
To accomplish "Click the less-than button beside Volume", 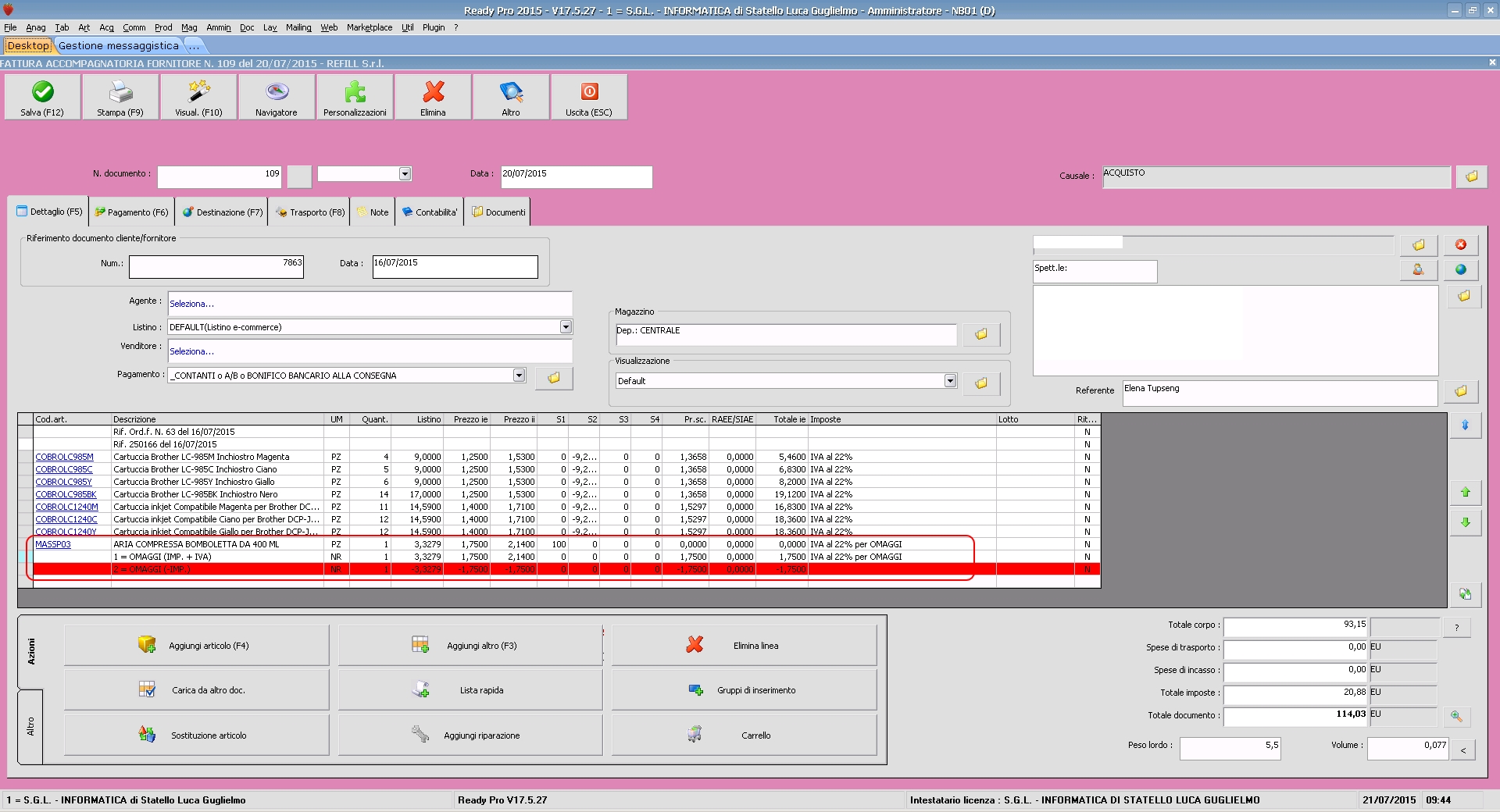I will click(1463, 750).
